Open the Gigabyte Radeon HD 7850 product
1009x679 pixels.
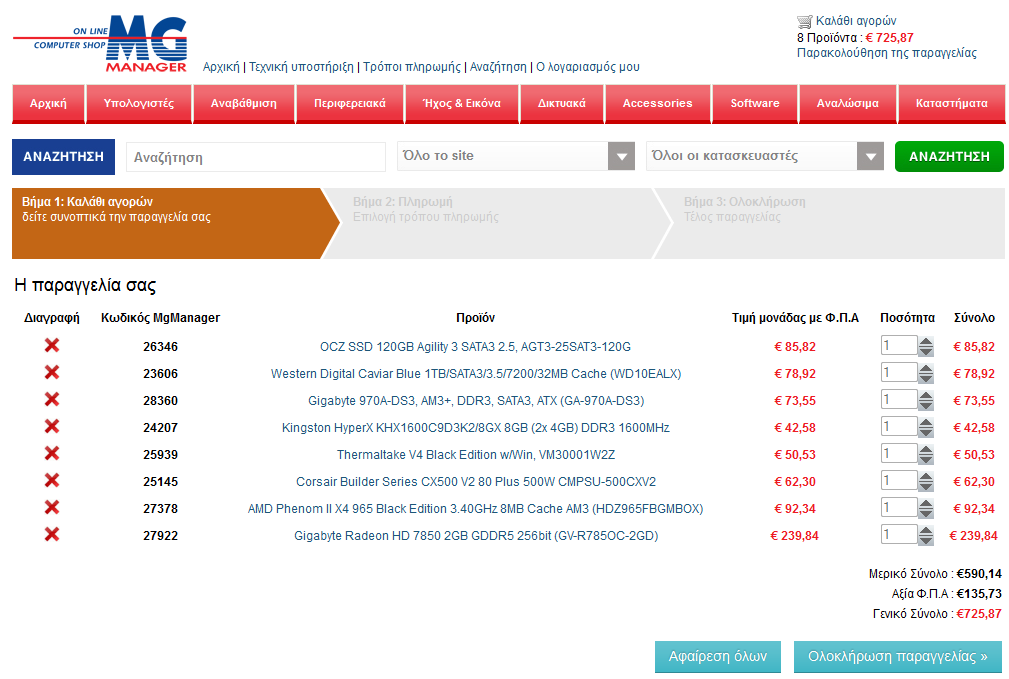(476, 536)
